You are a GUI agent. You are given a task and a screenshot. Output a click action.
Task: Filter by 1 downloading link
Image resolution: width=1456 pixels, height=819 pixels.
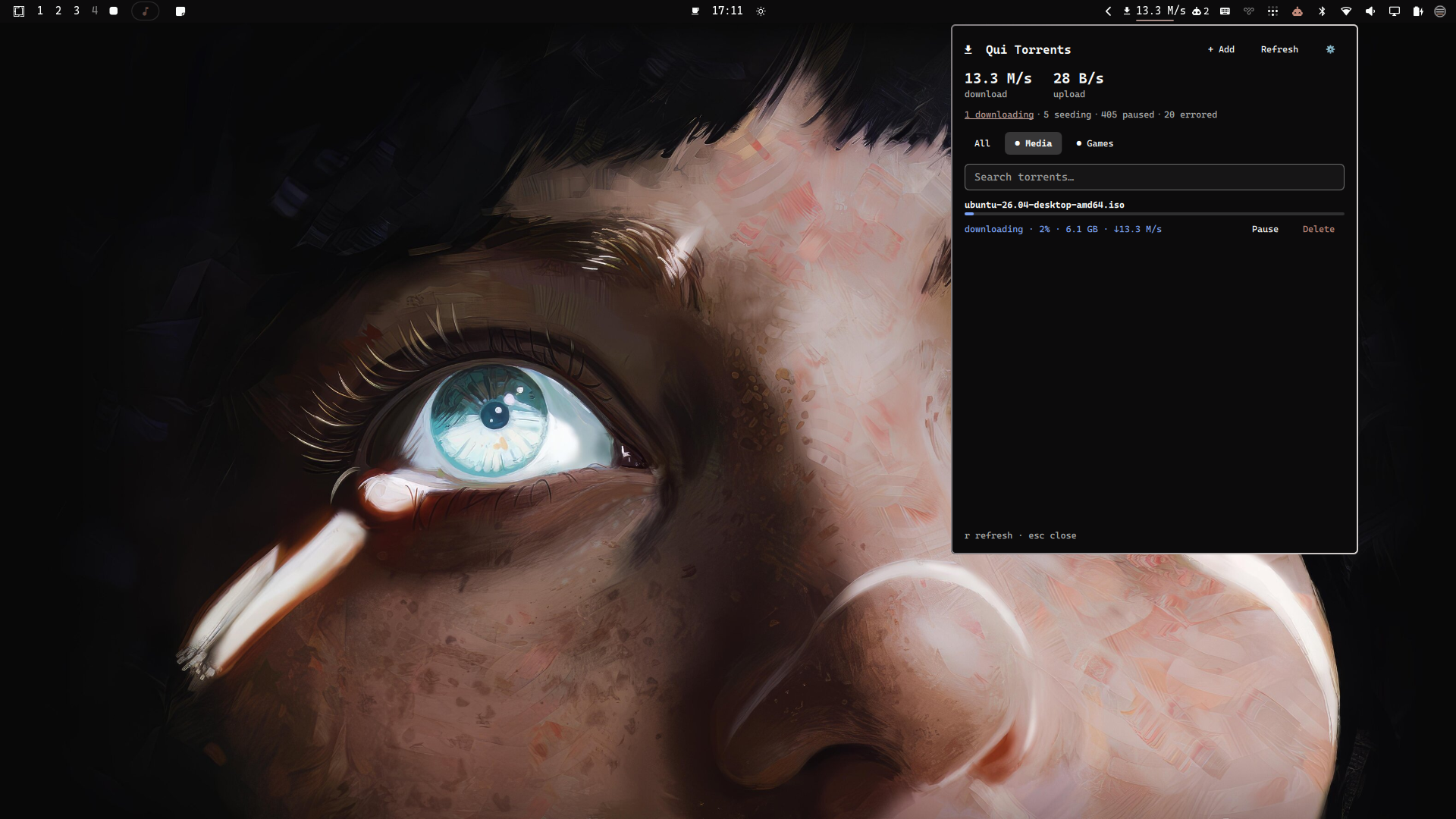(999, 115)
